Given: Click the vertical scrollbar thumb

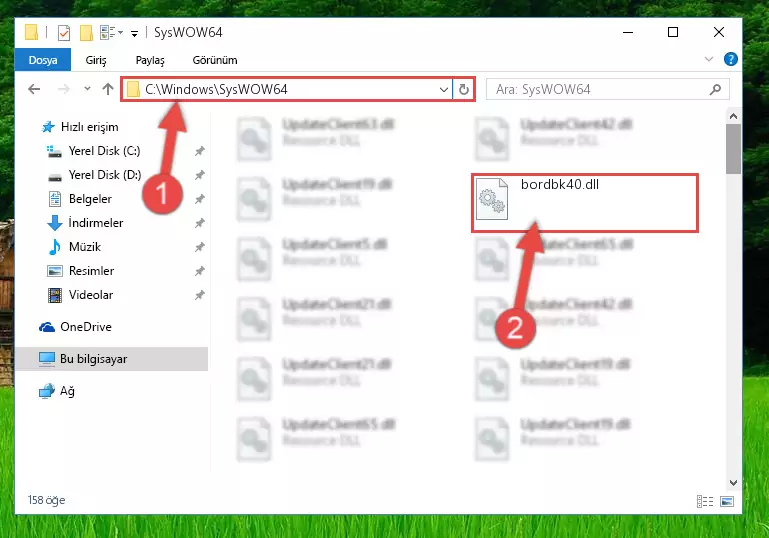Looking at the screenshot, I should tap(733, 149).
